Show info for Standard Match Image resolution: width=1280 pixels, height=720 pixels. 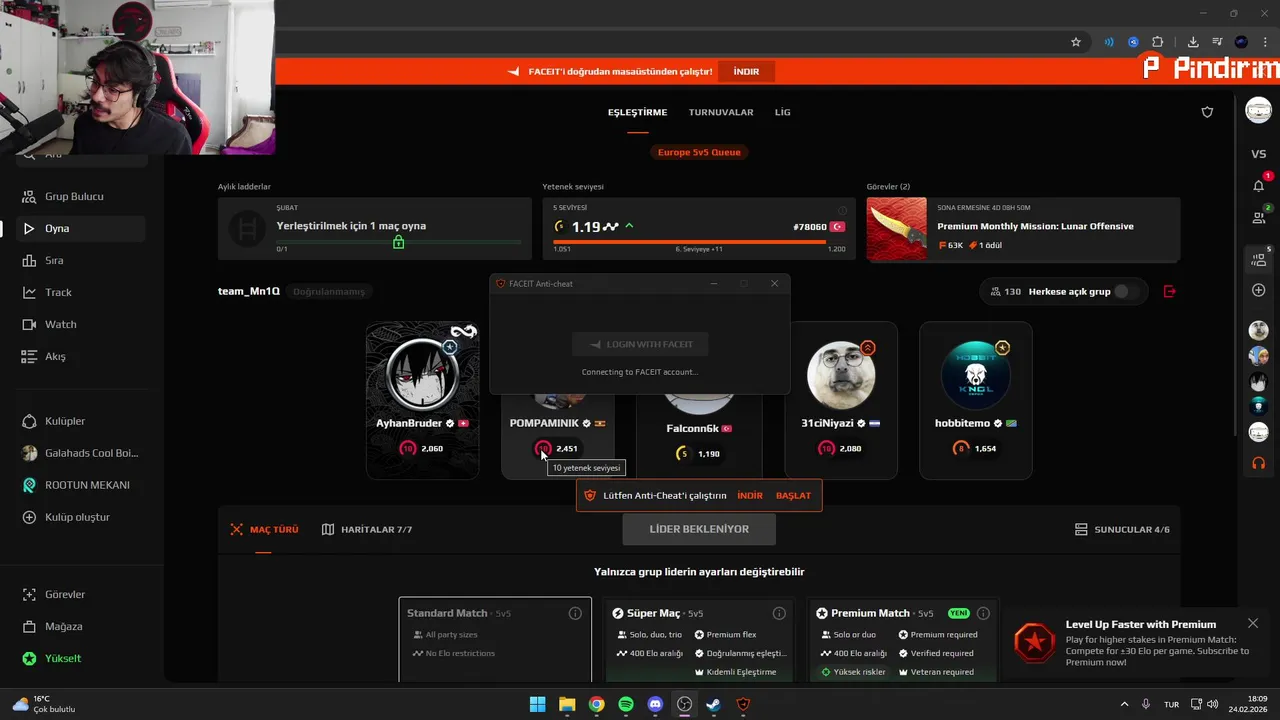tap(575, 613)
